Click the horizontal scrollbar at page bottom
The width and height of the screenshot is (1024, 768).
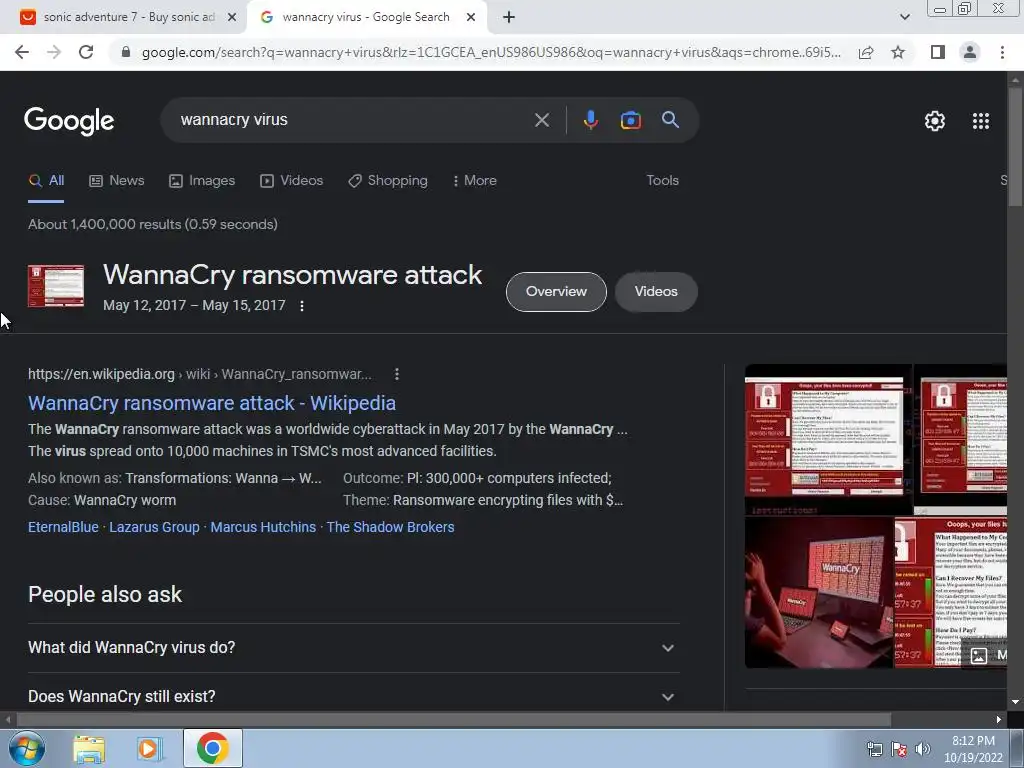(x=454, y=719)
